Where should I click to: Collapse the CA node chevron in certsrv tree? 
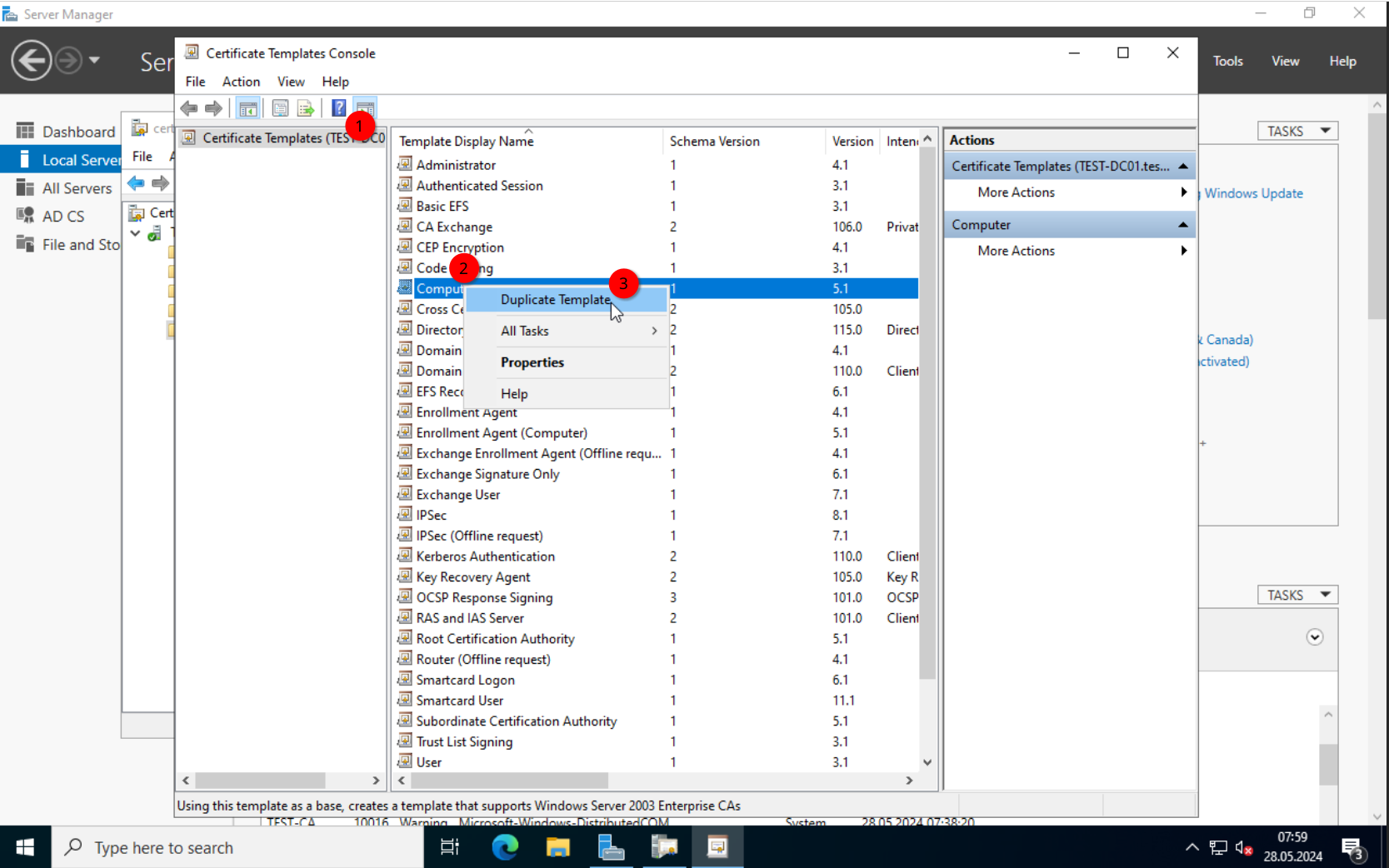click(135, 234)
